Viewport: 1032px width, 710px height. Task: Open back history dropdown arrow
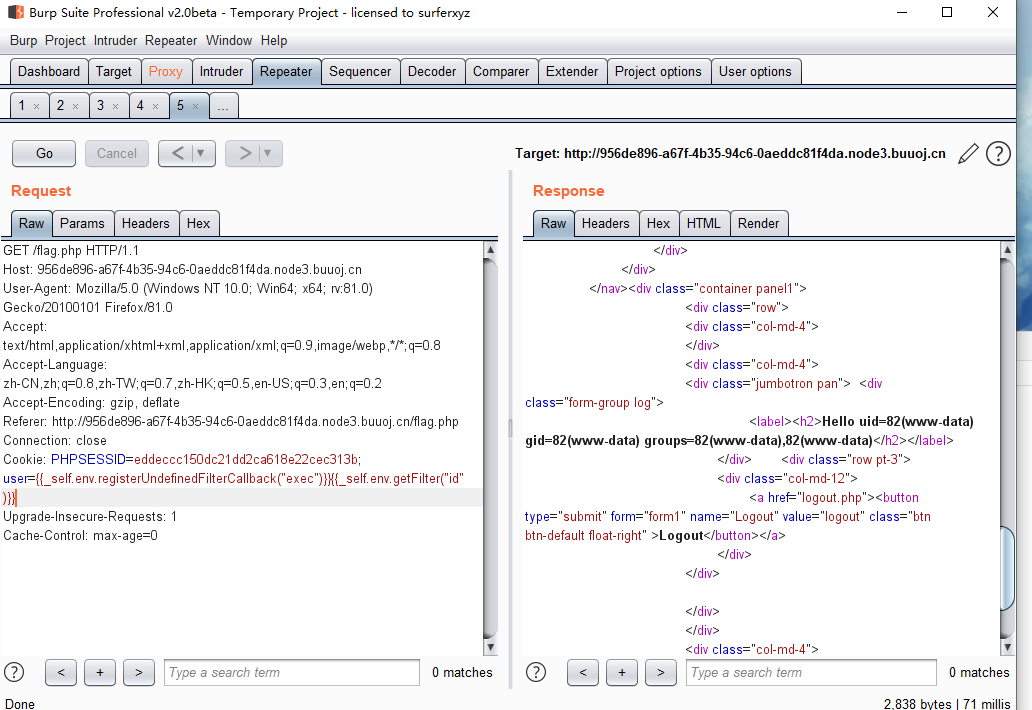202,153
